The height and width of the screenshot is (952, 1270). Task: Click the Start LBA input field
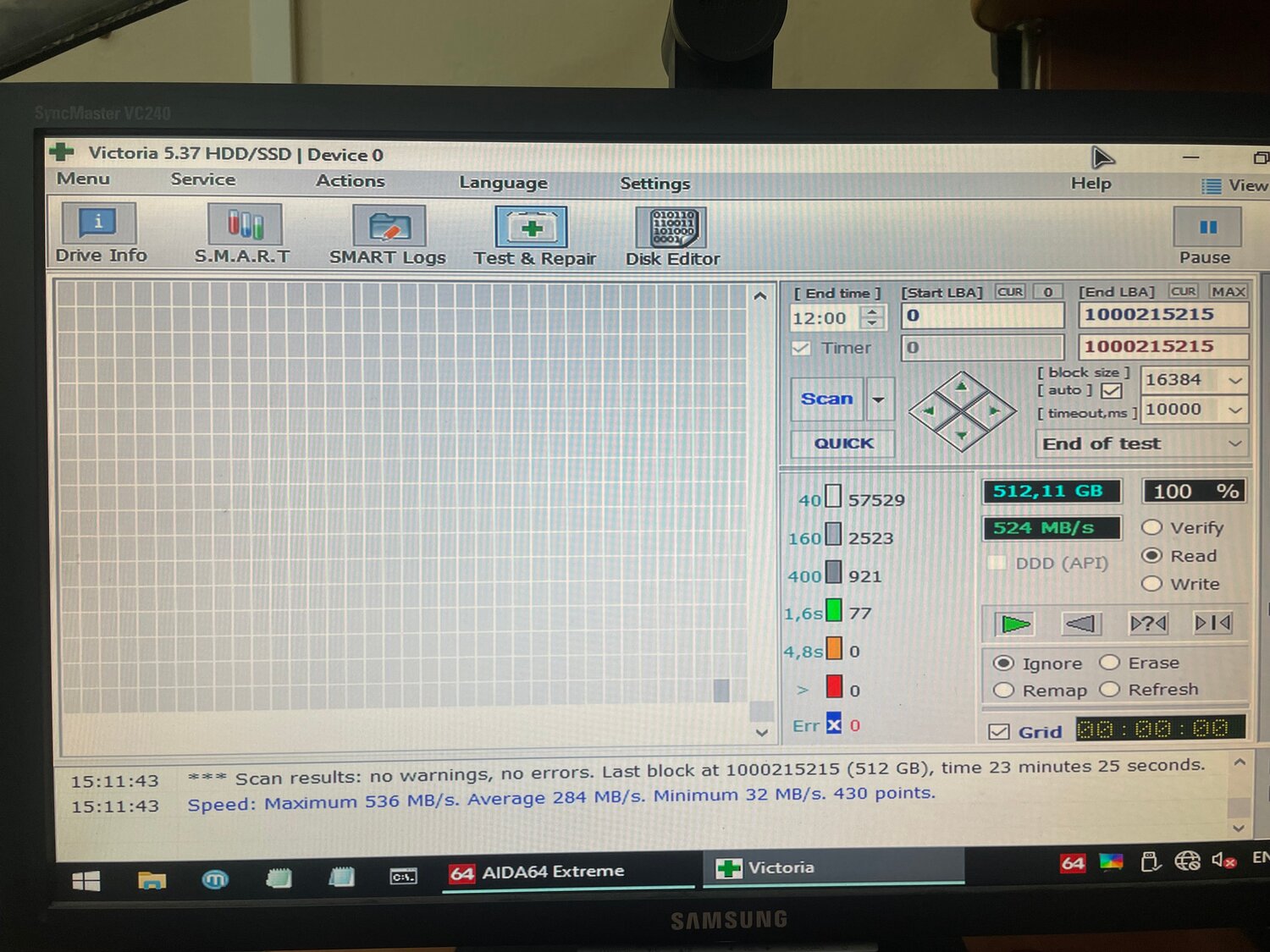(x=982, y=316)
